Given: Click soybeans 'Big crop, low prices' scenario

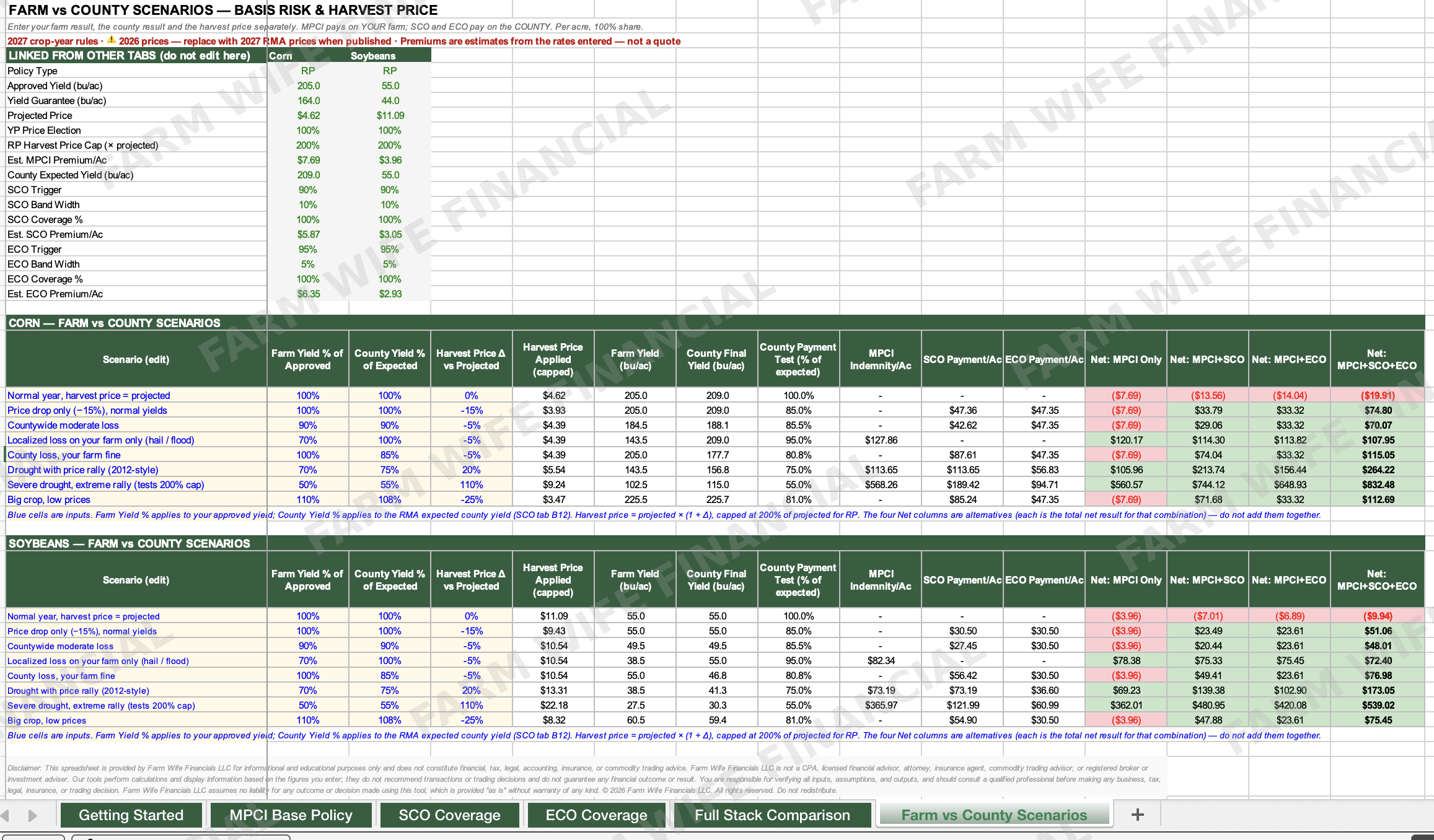Looking at the screenshot, I should pyautogui.click(x=136, y=720).
